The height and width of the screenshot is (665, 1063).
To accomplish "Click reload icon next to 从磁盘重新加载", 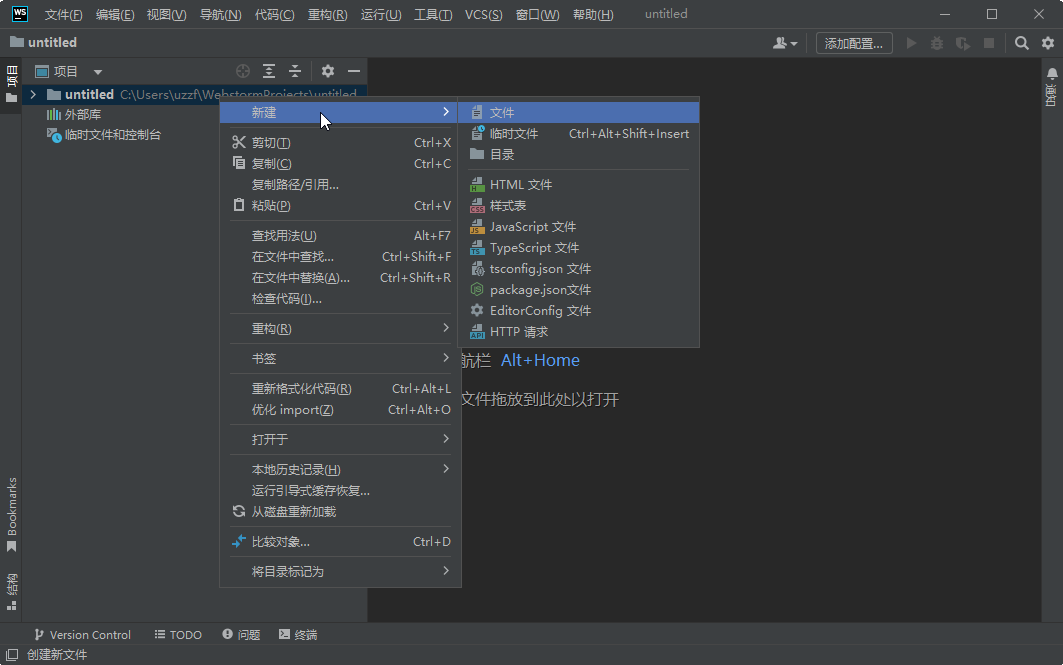I will [x=239, y=511].
